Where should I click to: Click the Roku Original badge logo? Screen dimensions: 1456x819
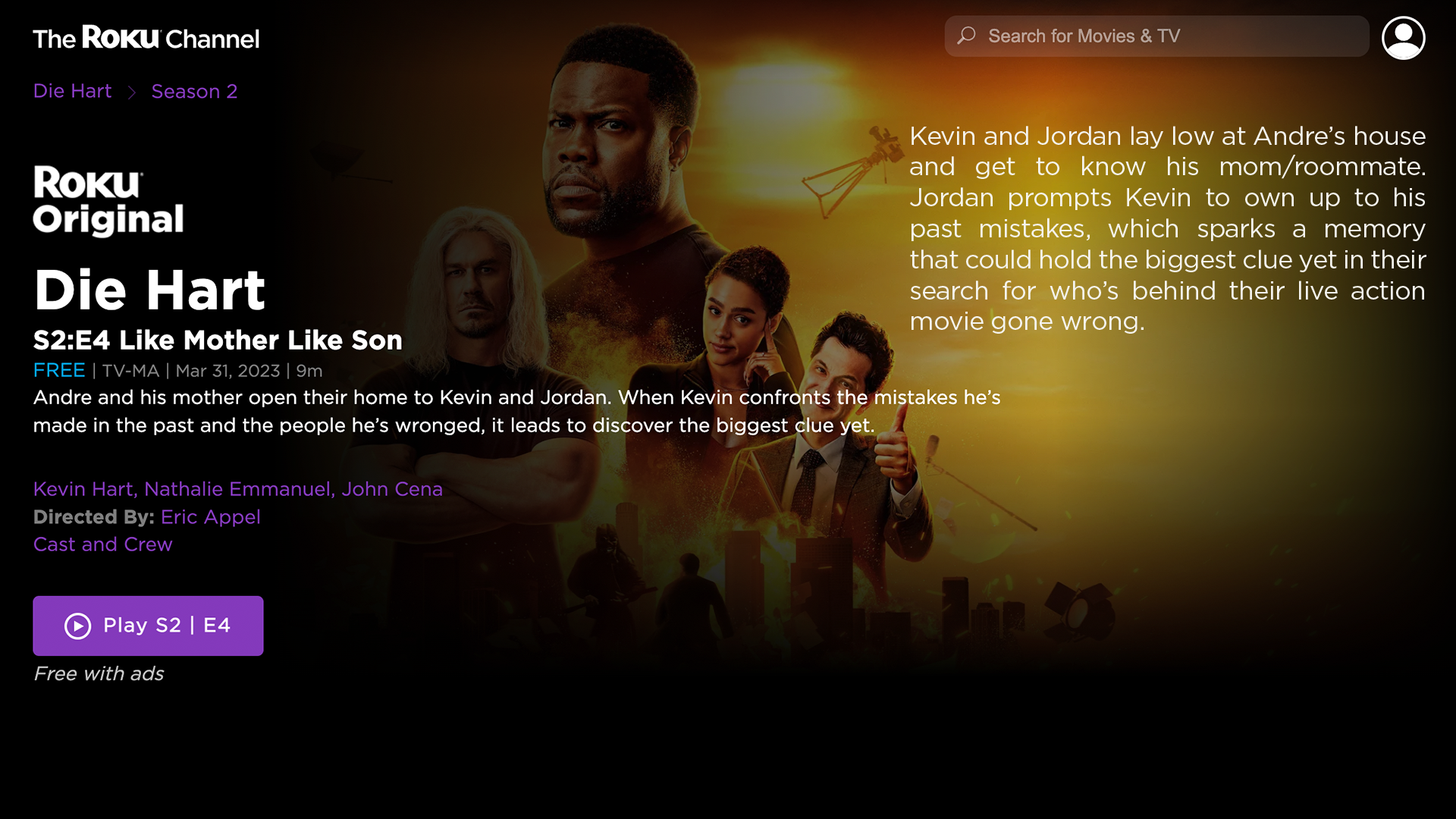point(108,200)
